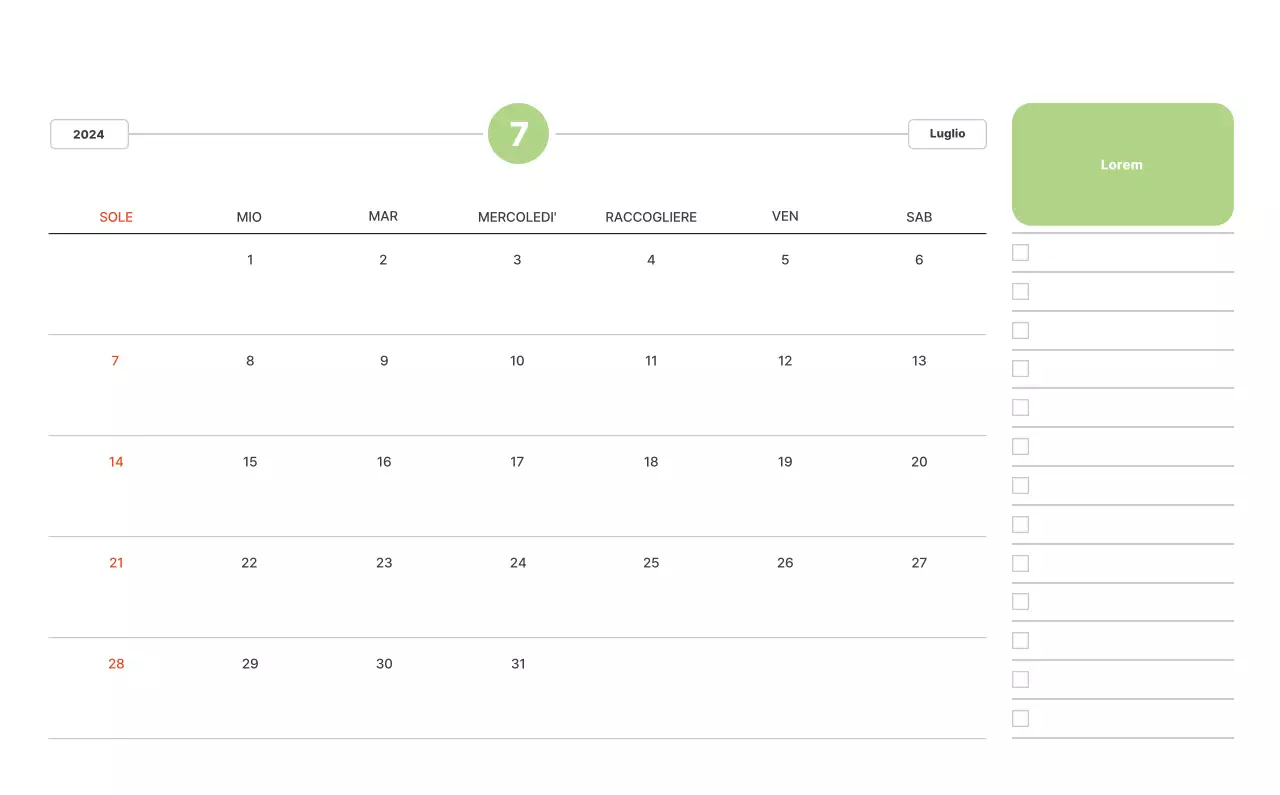Image resolution: width=1280 pixels, height=795 pixels.
Task: Click the green month number 7 circle
Action: click(518, 134)
